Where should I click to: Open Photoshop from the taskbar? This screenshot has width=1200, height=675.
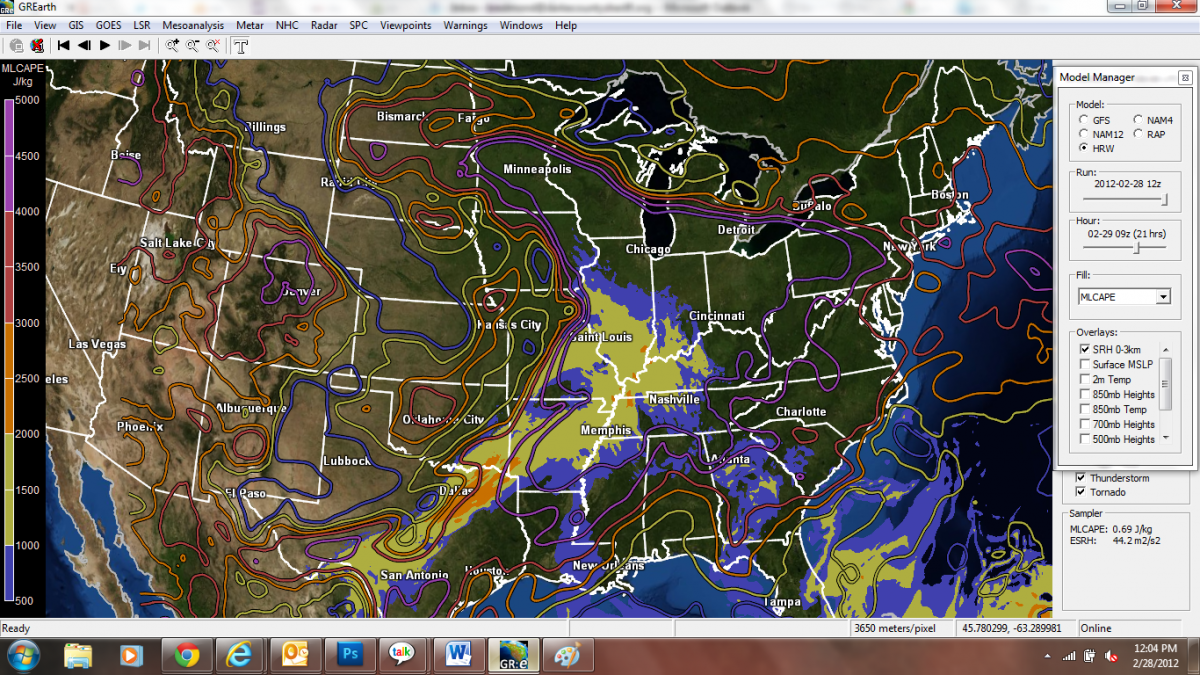point(350,655)
